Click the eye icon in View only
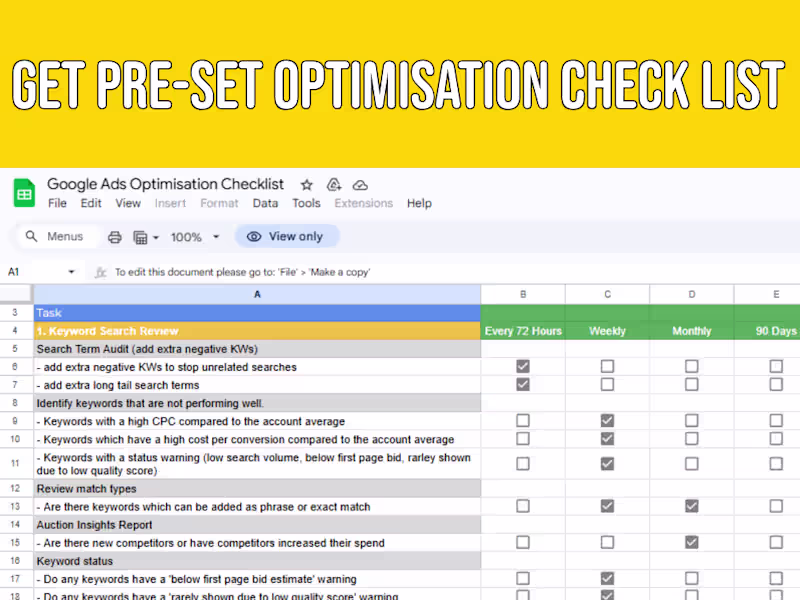 click(x=254, y=236)
